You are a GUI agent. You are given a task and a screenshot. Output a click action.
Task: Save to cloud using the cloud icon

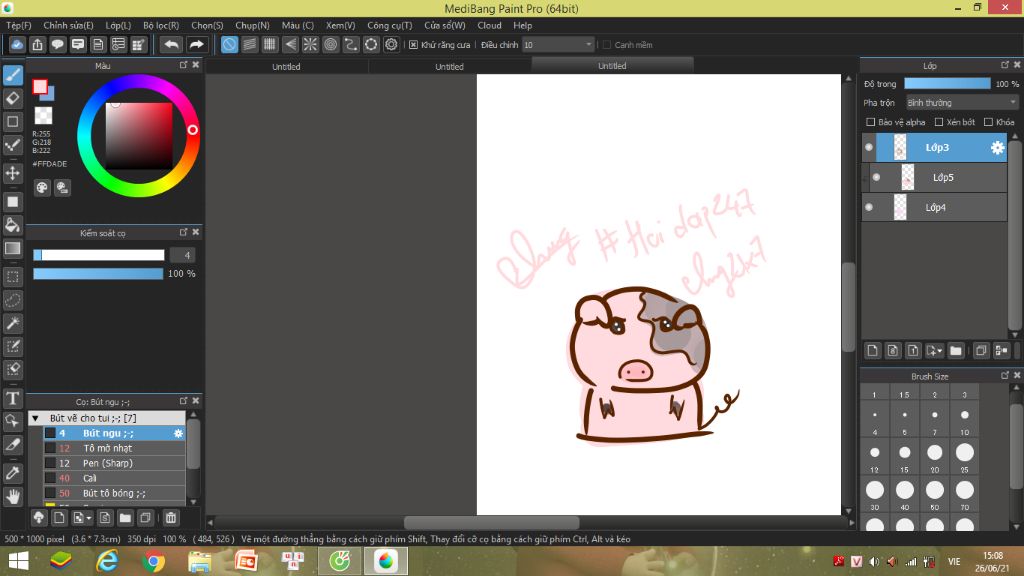point(17,44)
